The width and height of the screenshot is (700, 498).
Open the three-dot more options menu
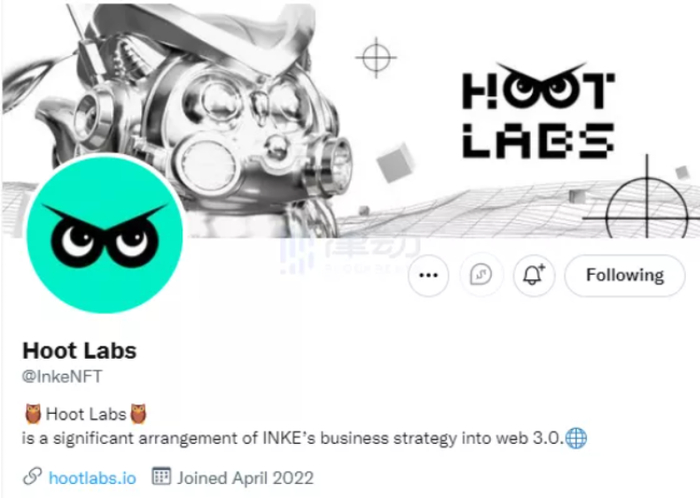point(429,275)
